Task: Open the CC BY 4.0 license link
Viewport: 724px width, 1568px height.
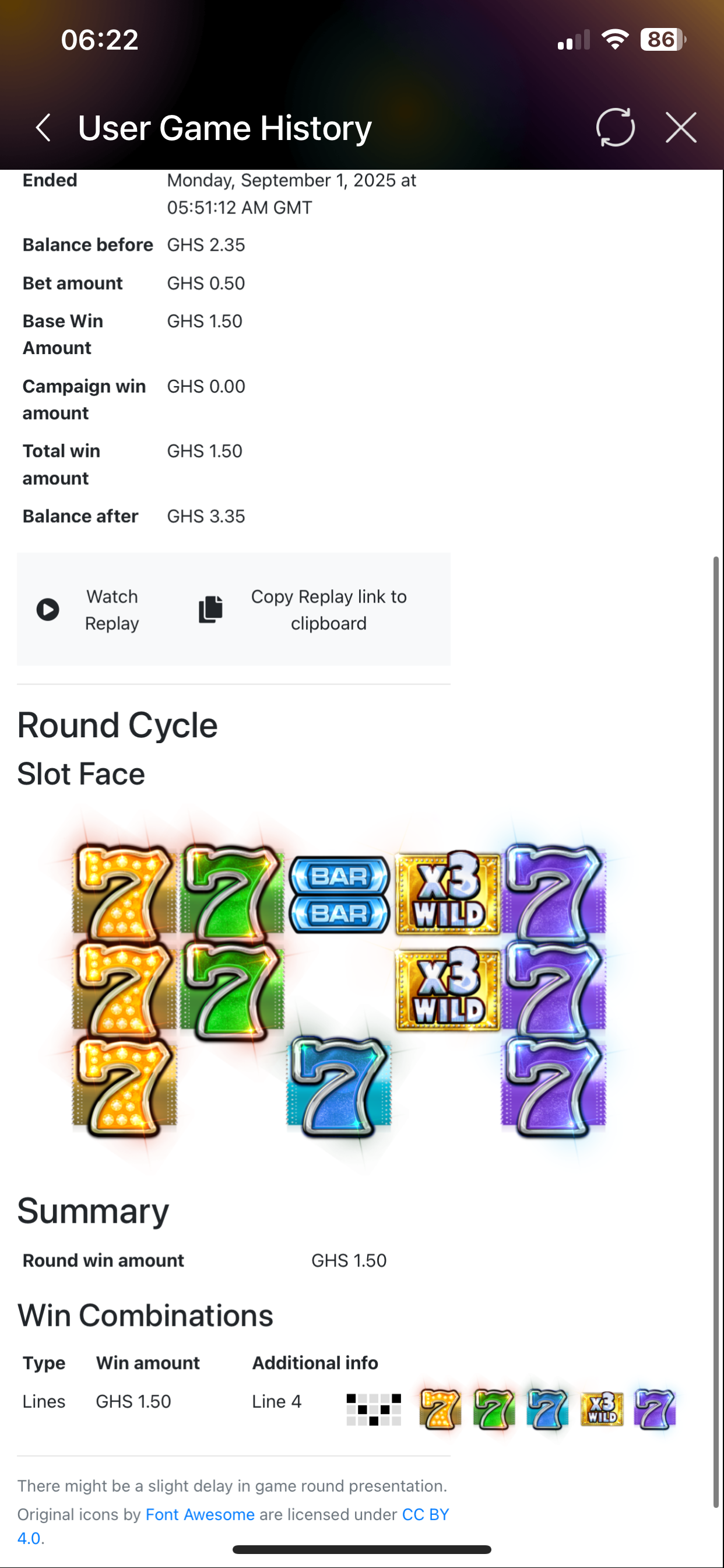Action: (x=425, y=1514)
